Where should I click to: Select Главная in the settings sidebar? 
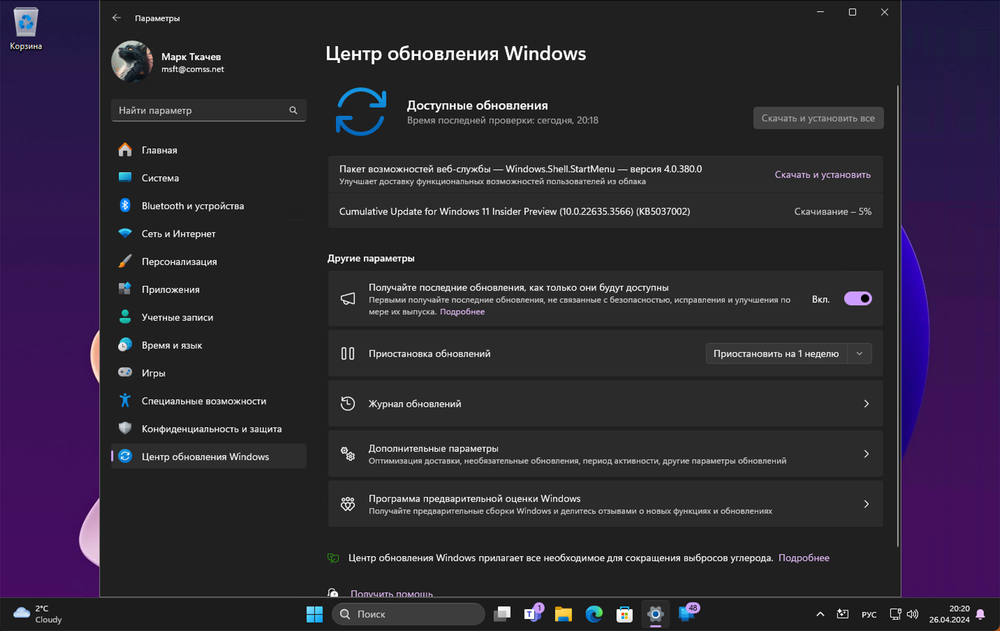(209, 150)
